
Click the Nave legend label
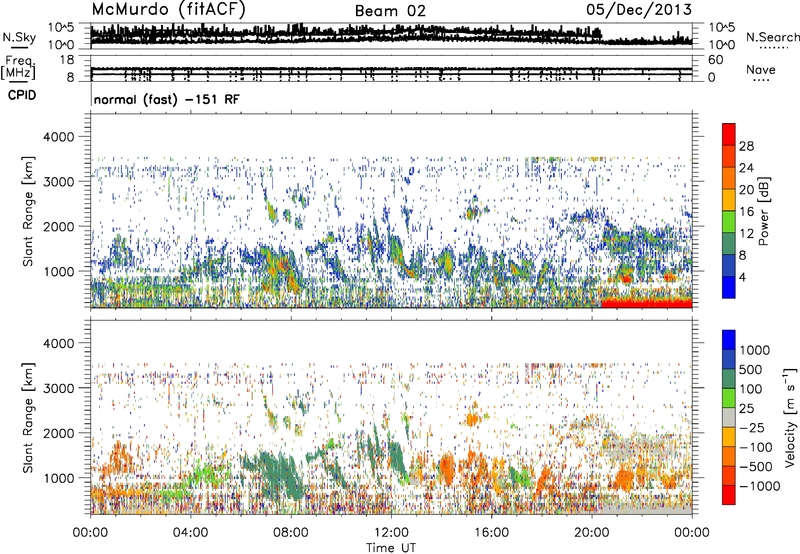[x=761, y=69]
